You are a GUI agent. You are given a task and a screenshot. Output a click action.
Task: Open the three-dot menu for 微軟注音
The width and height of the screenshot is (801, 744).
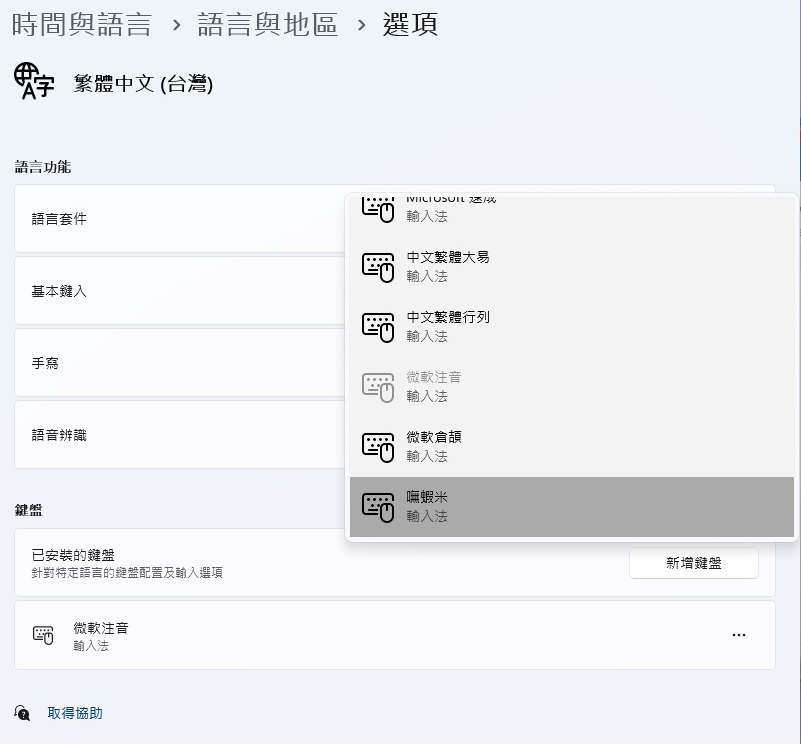[738, 635]
